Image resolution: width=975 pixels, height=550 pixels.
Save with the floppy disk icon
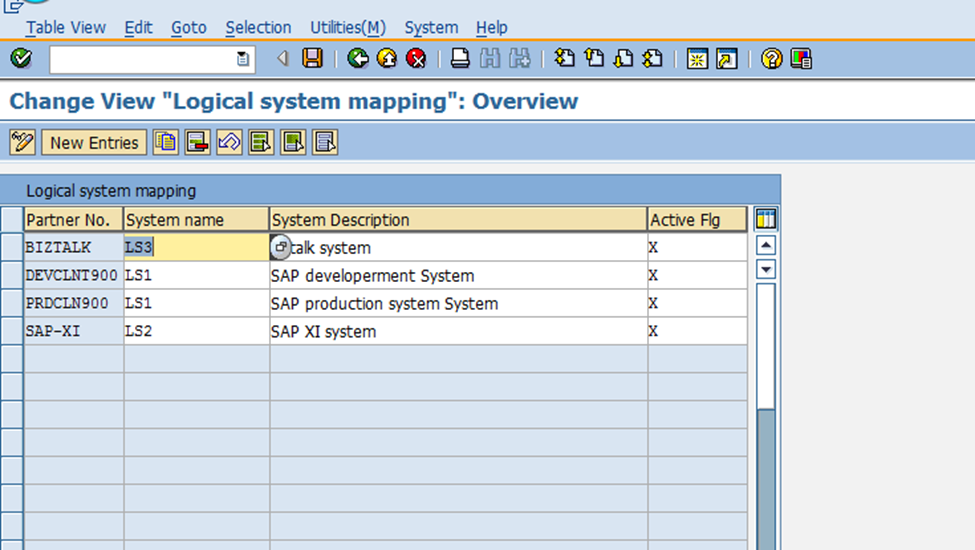(312, 58)
